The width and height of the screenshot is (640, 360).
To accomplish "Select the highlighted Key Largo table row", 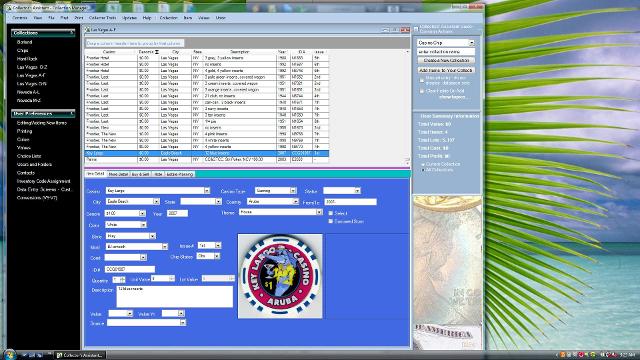I will tap(207, 153).
